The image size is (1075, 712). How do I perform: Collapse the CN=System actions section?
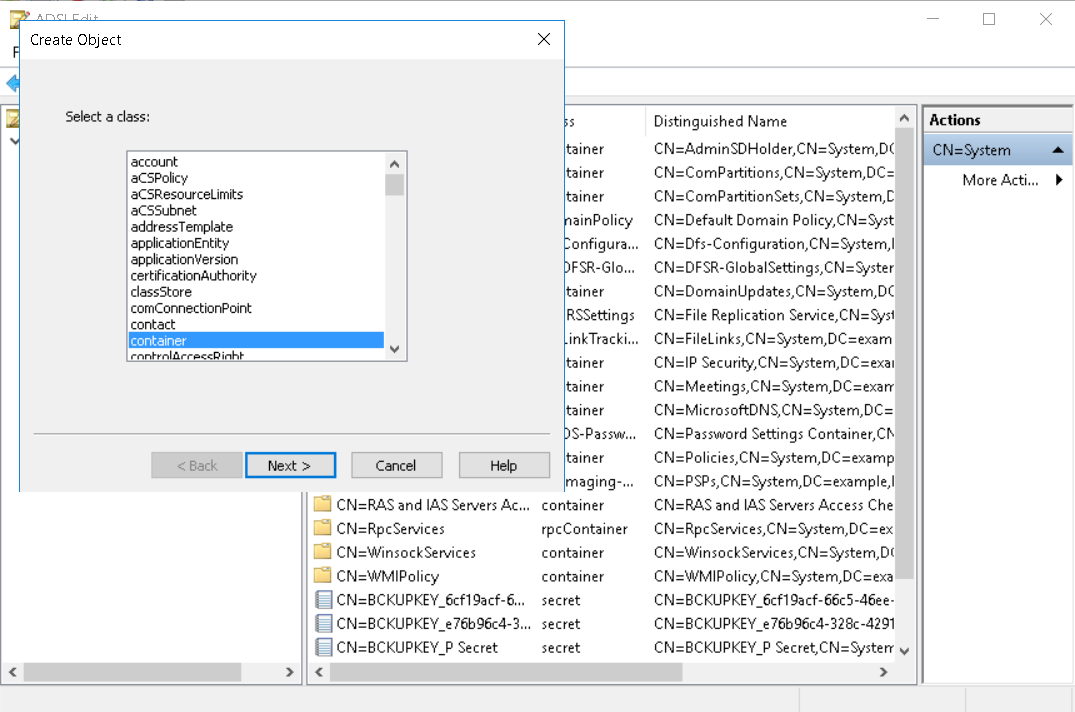1057,150
